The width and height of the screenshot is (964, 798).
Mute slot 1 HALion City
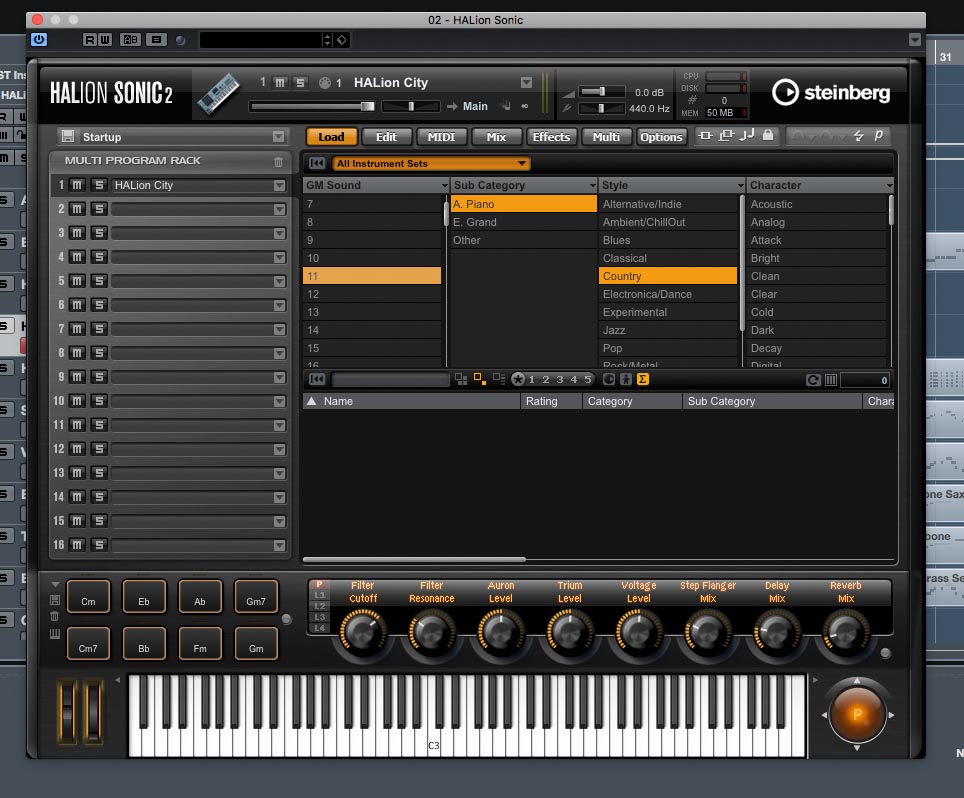point(77,185)
